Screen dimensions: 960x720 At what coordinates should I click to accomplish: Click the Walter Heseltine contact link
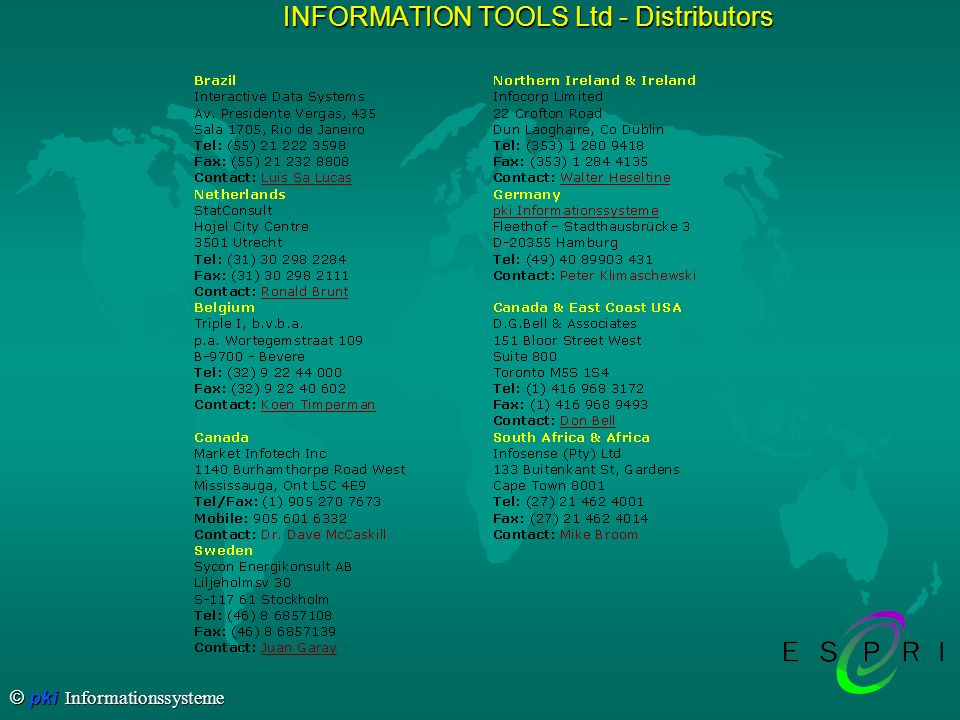[x=615, y=178]
